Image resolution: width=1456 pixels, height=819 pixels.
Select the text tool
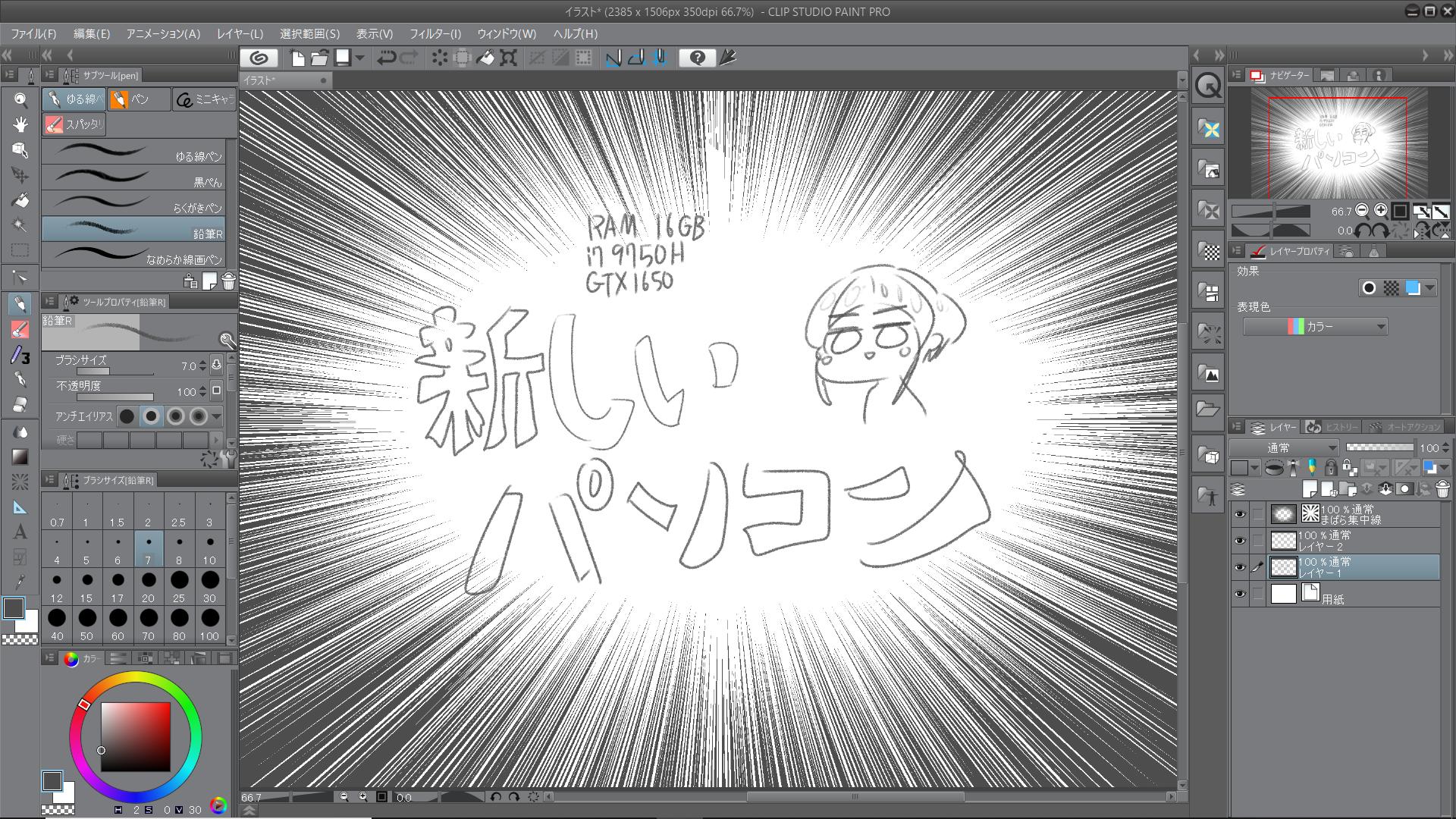pos(20,532)
